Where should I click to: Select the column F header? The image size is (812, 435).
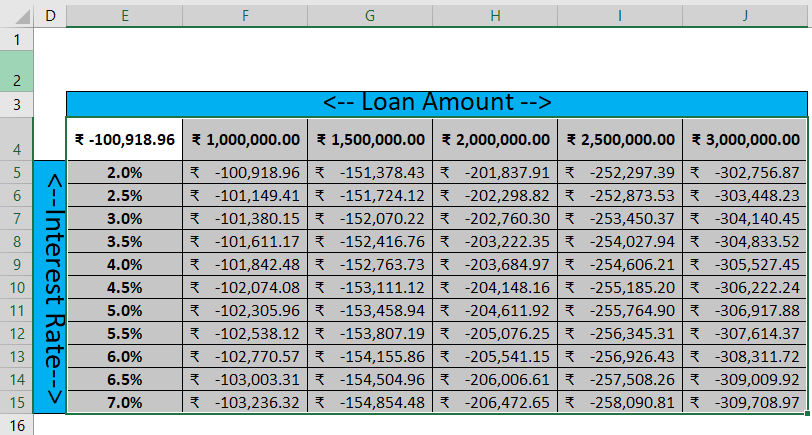[245, 14]
